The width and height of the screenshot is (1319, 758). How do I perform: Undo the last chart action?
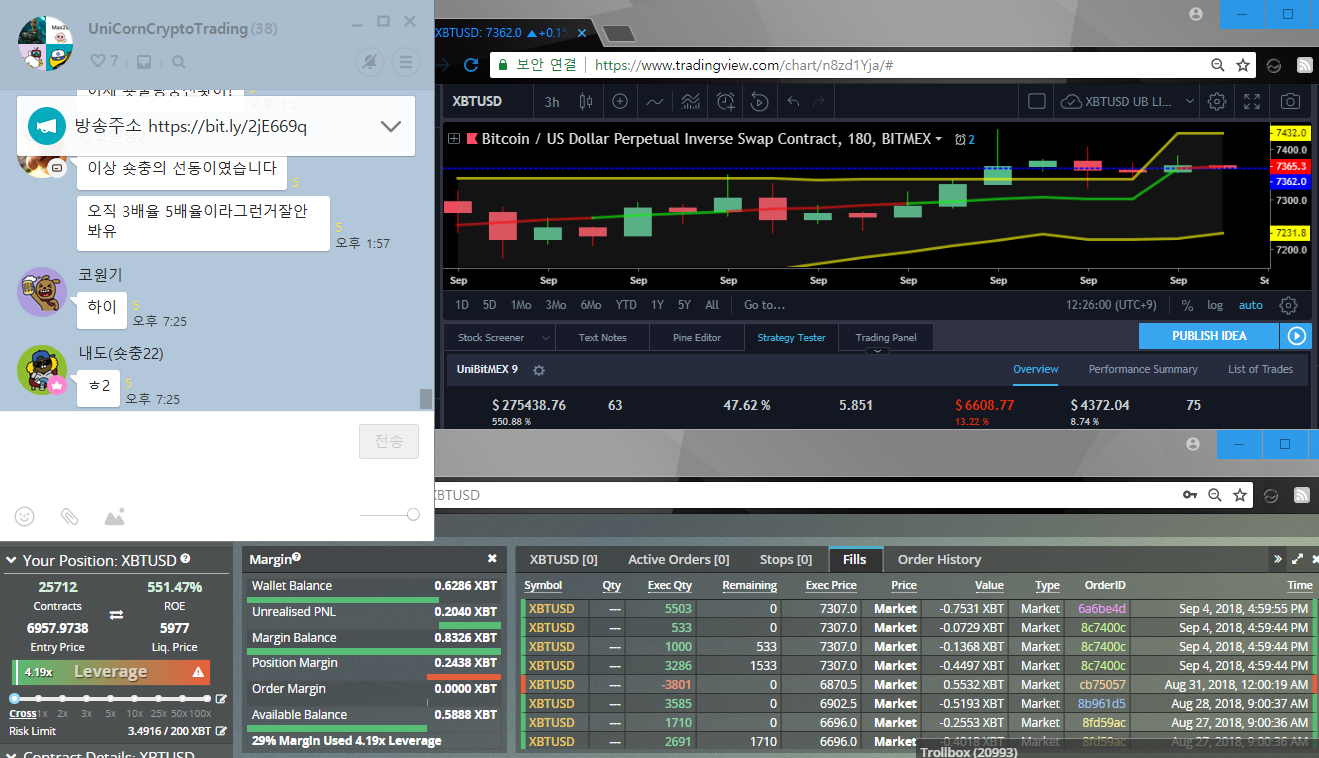pyautogui.click(x=794, y=101)
